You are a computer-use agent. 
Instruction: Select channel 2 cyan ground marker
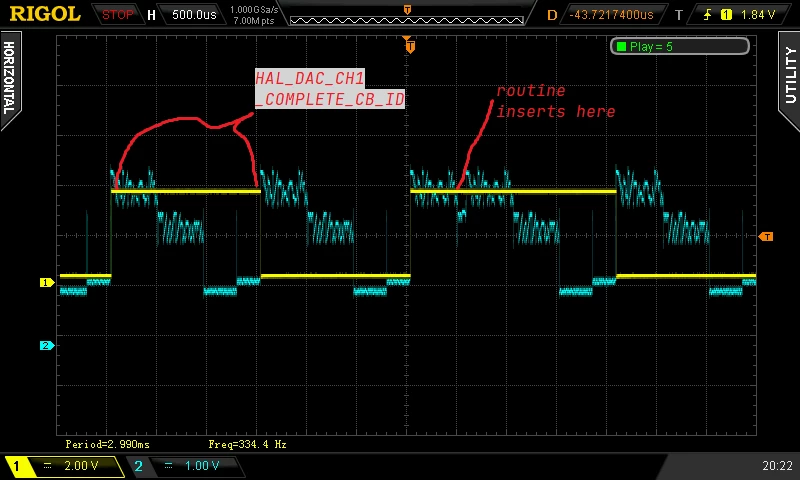pyautogui.click(x=46, y=345)
